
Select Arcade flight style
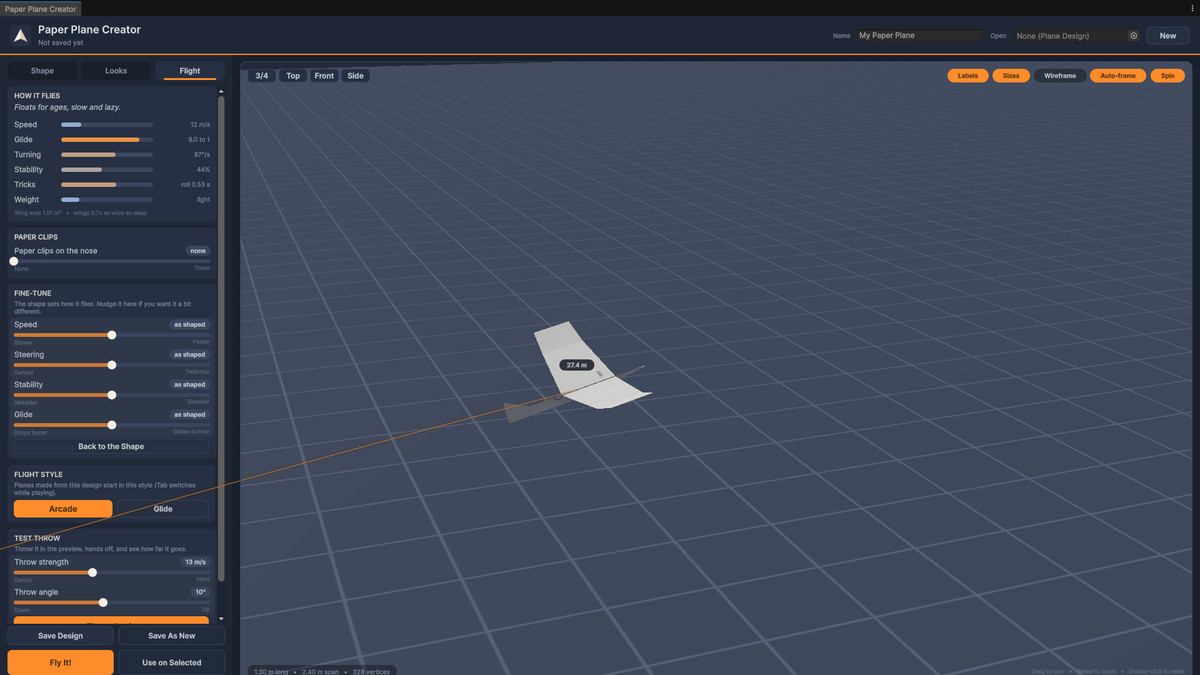(x=63, y=509)
